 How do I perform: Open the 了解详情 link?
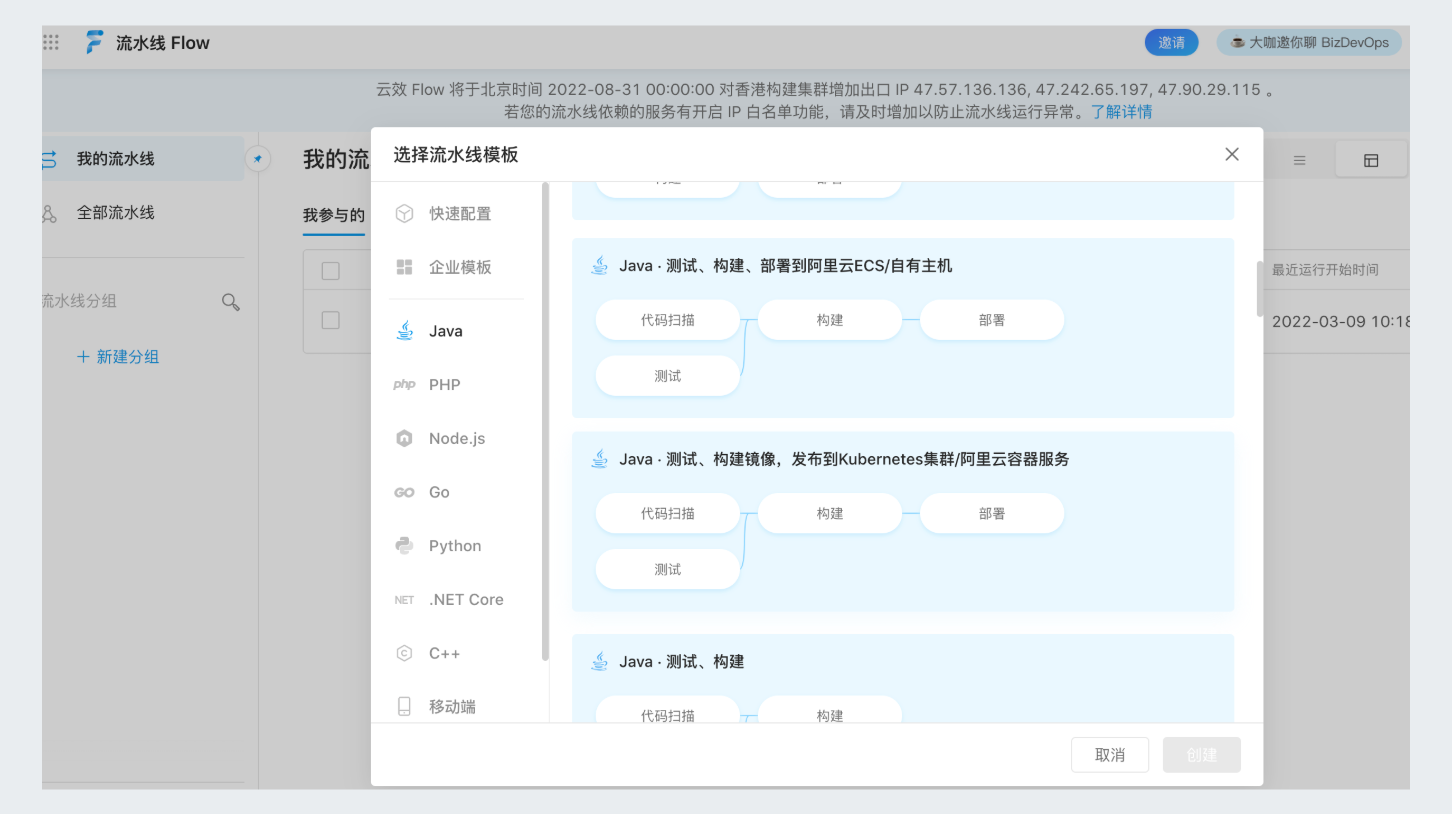pos(1121,112)
